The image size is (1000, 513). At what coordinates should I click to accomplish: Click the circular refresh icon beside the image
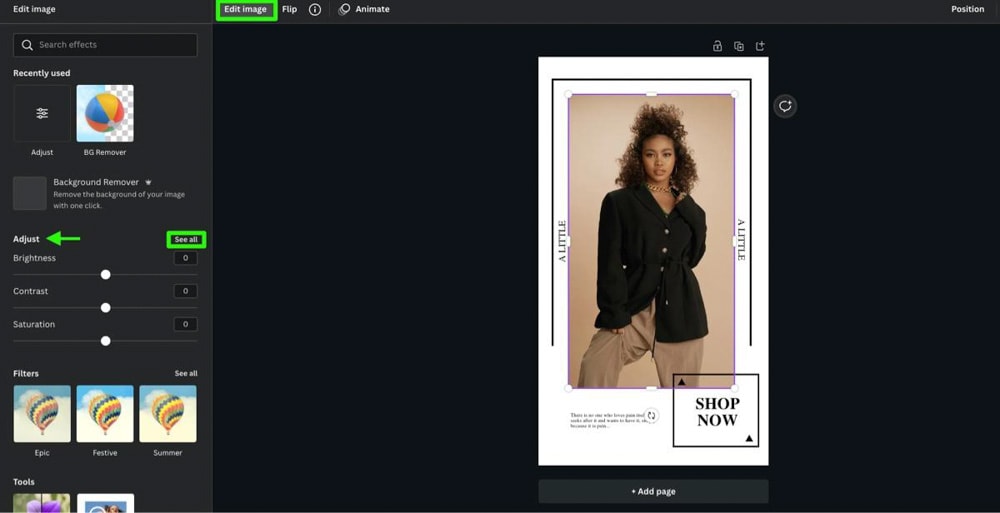click(785, 106)
